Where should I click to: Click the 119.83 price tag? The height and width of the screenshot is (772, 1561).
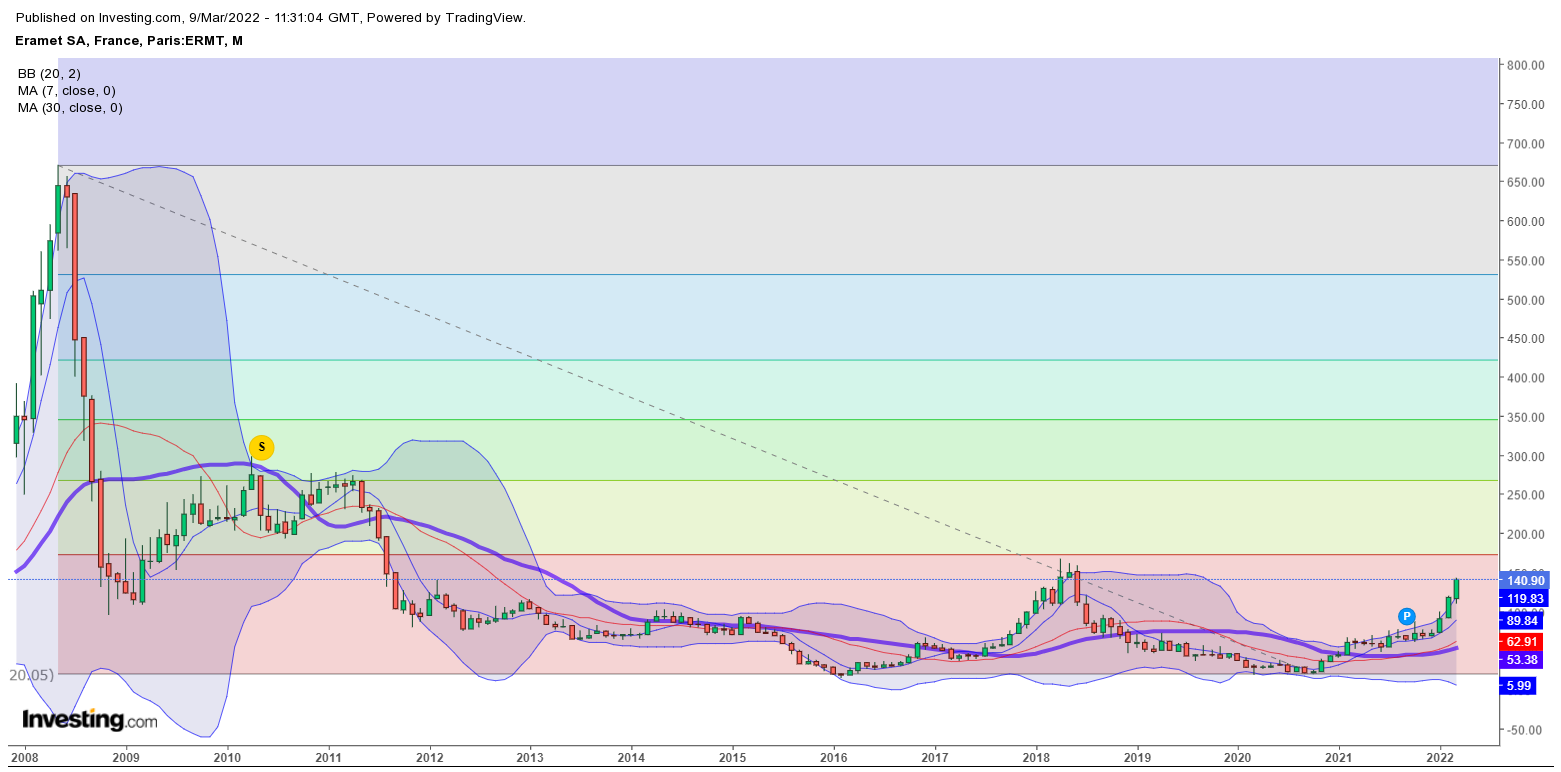pyautogui.click(x=1526, y=598)
